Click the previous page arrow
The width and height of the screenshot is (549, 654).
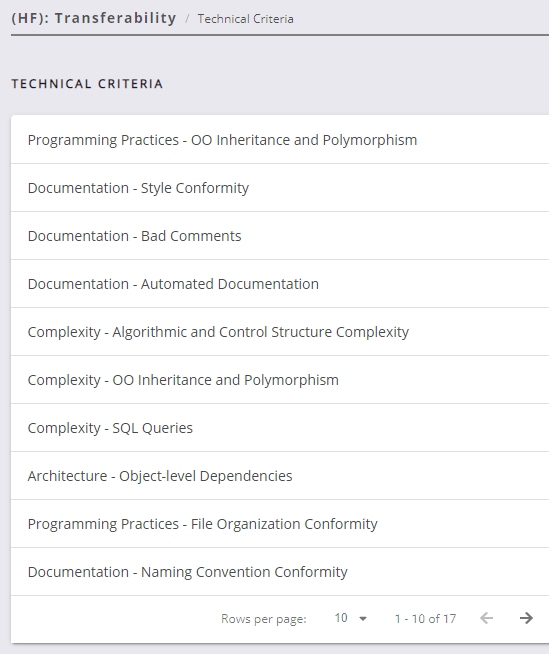486,618
